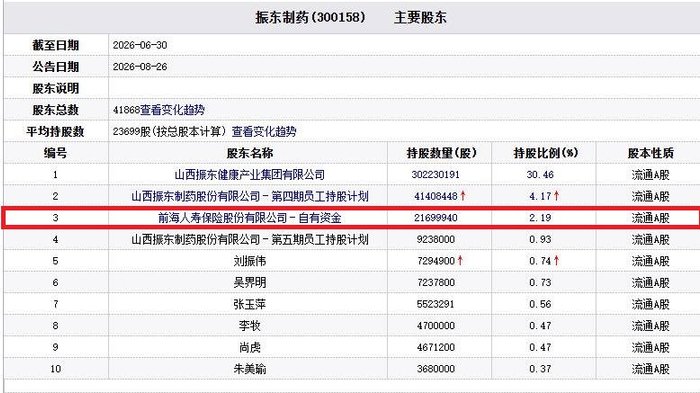The height and width of the screenshot is (393, 700).
Task: Click red up arrow beside 0.74
Action: 556,260
